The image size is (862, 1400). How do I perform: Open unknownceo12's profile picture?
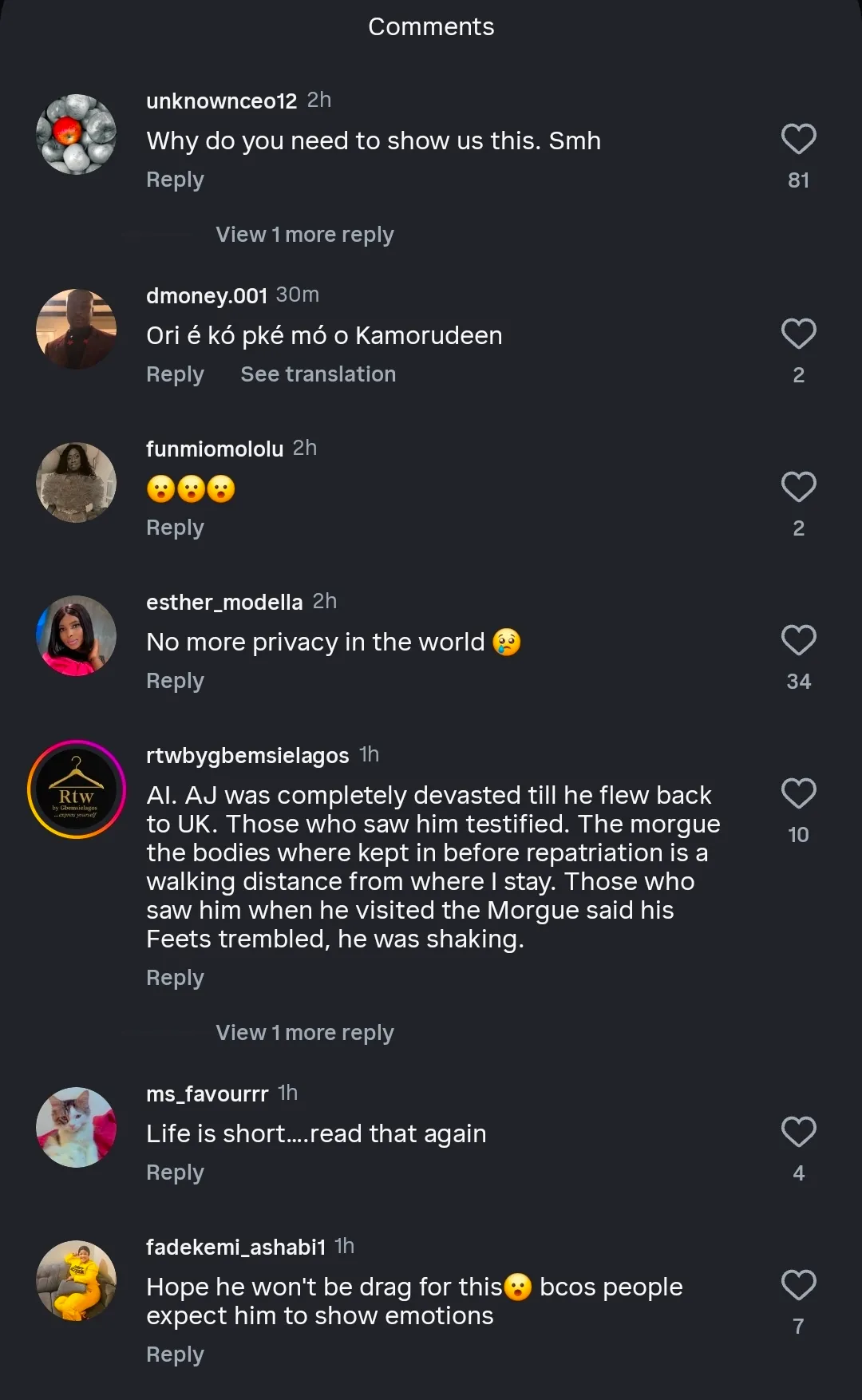click(77, 134)
